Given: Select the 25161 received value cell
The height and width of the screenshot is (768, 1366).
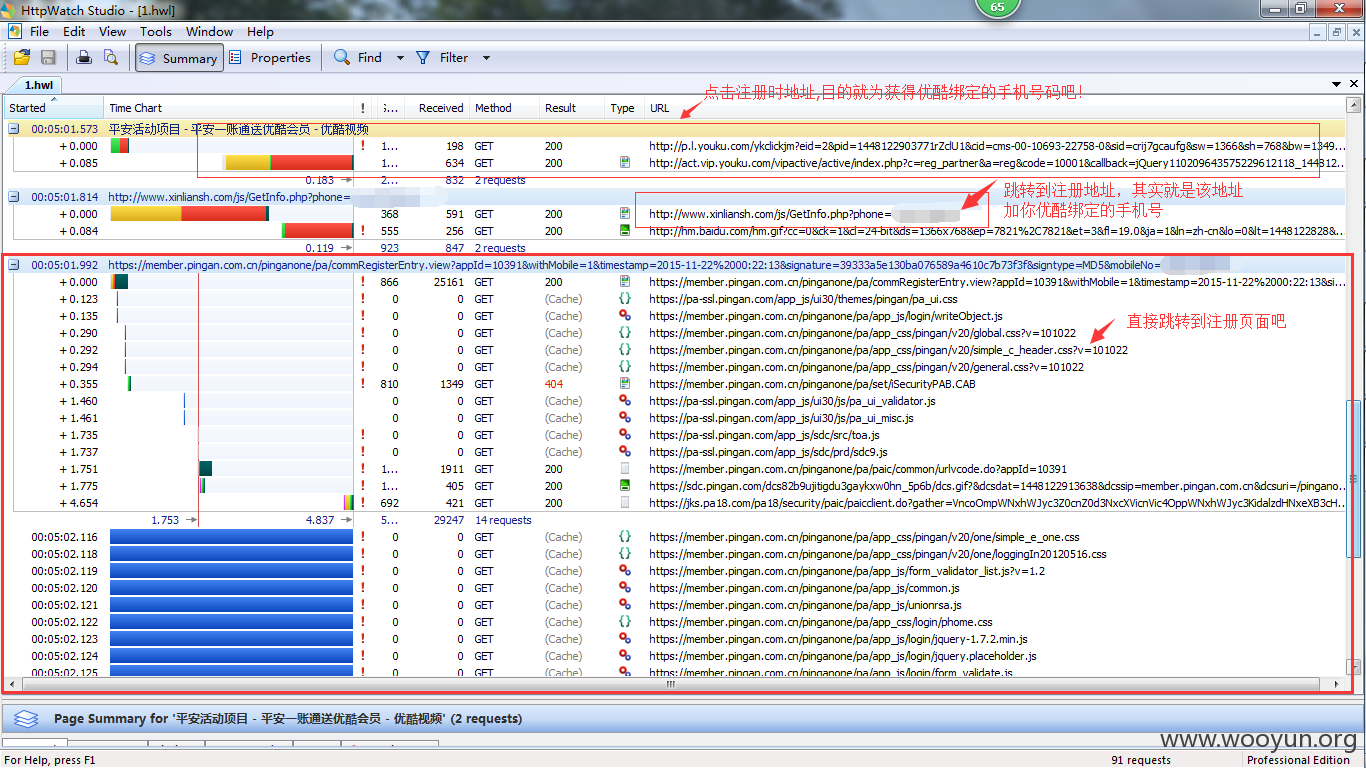Looking at the screenshot, I should (x=447, y=282).
